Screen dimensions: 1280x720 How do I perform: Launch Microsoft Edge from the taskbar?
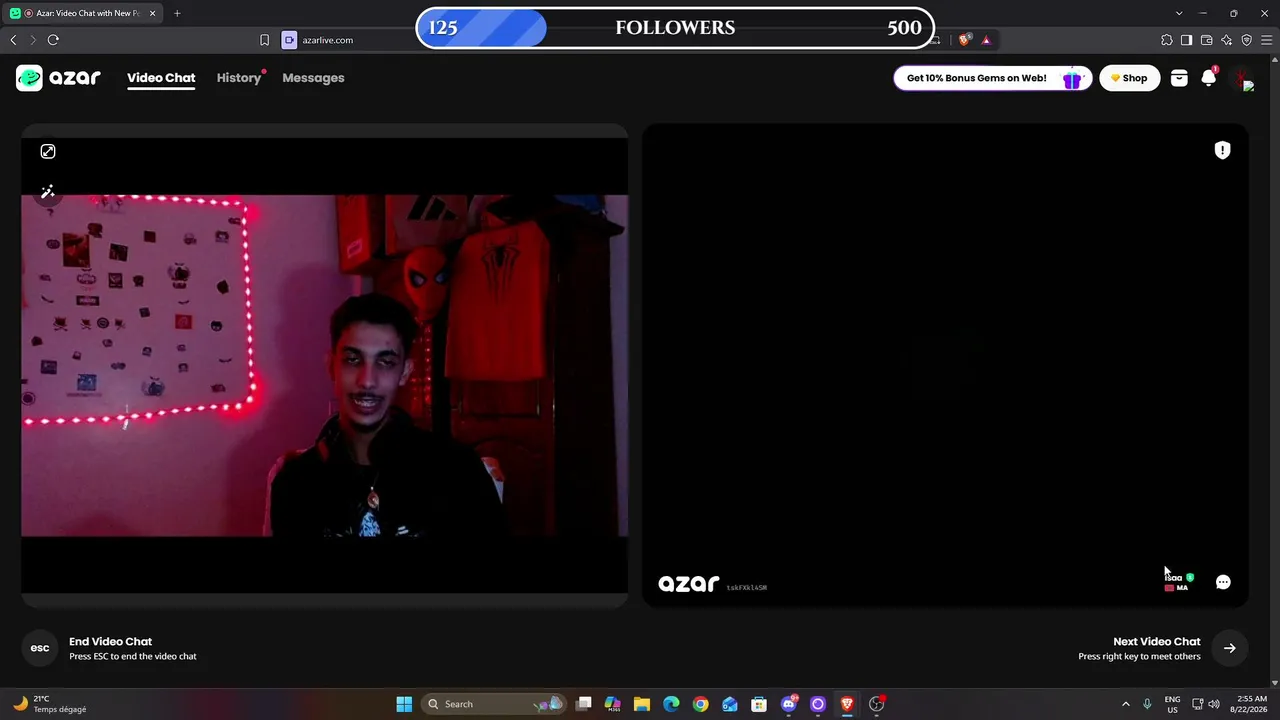[x=671, y=704]
